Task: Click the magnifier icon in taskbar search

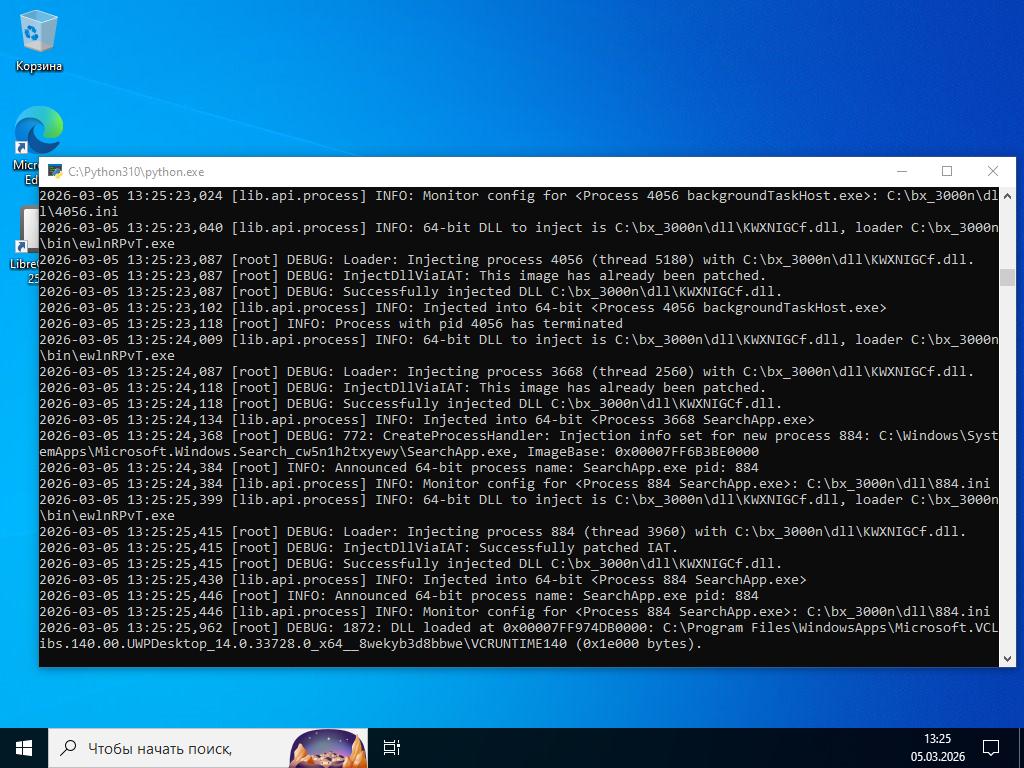Action: pos(68,747)
